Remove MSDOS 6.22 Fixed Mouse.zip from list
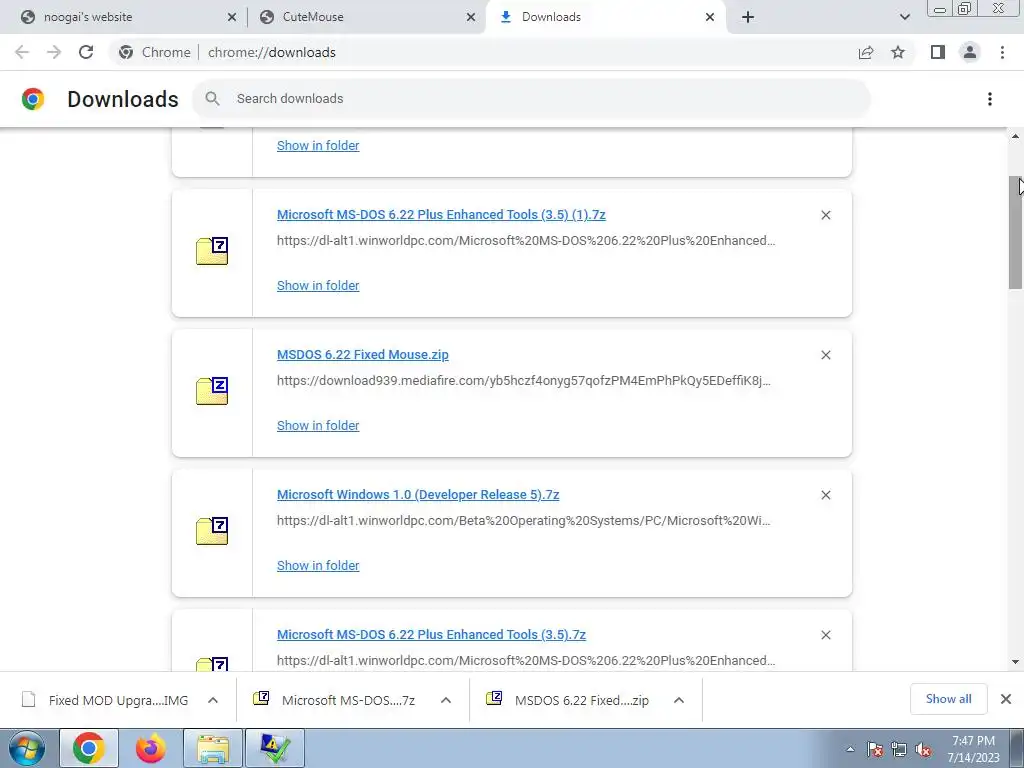Viewport: 1024px width, 768px height. click(x=826, y=355)
